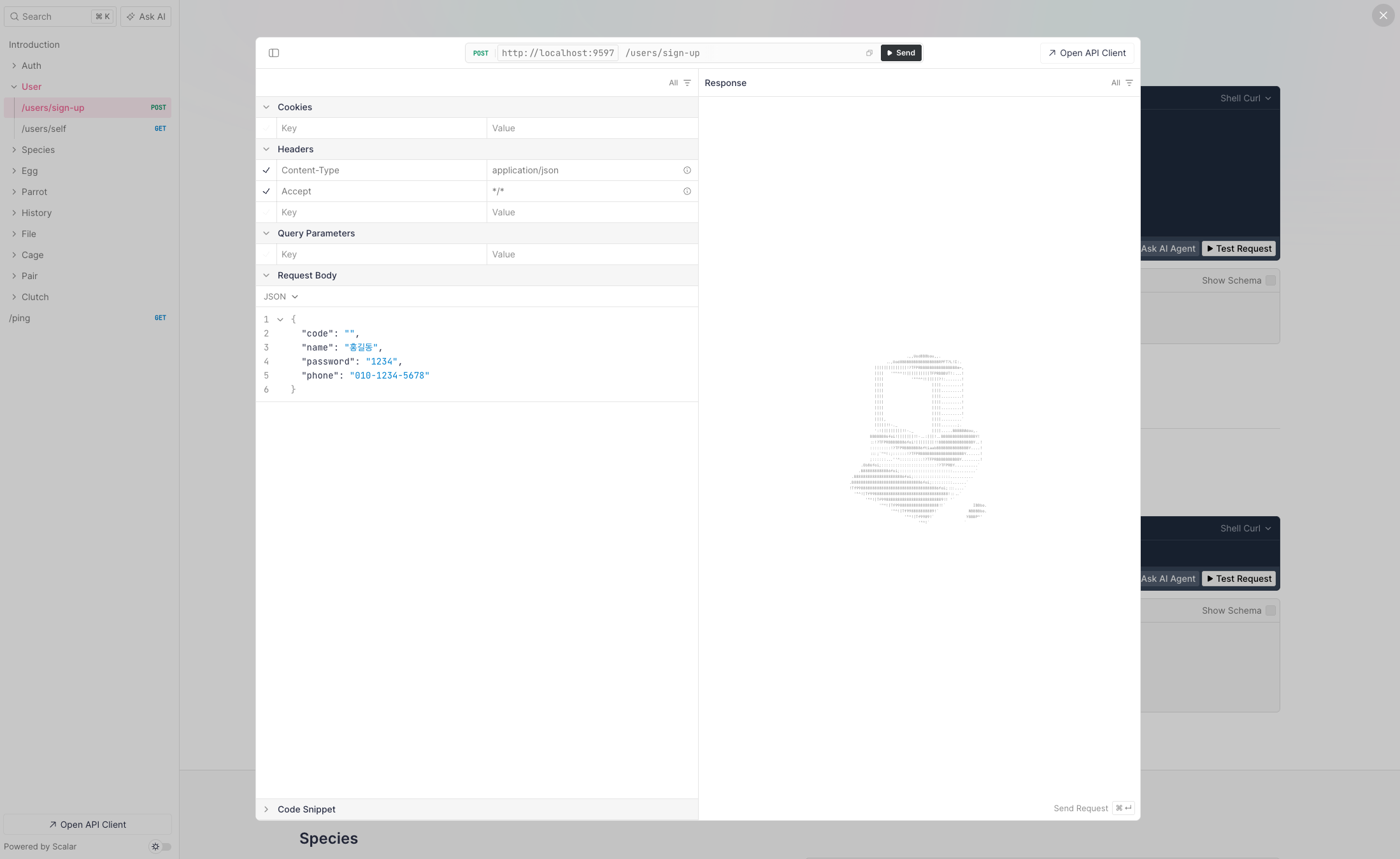Uncheck the Accept header checkbox
The image size is (1400, 859).
tap(266, 191)
